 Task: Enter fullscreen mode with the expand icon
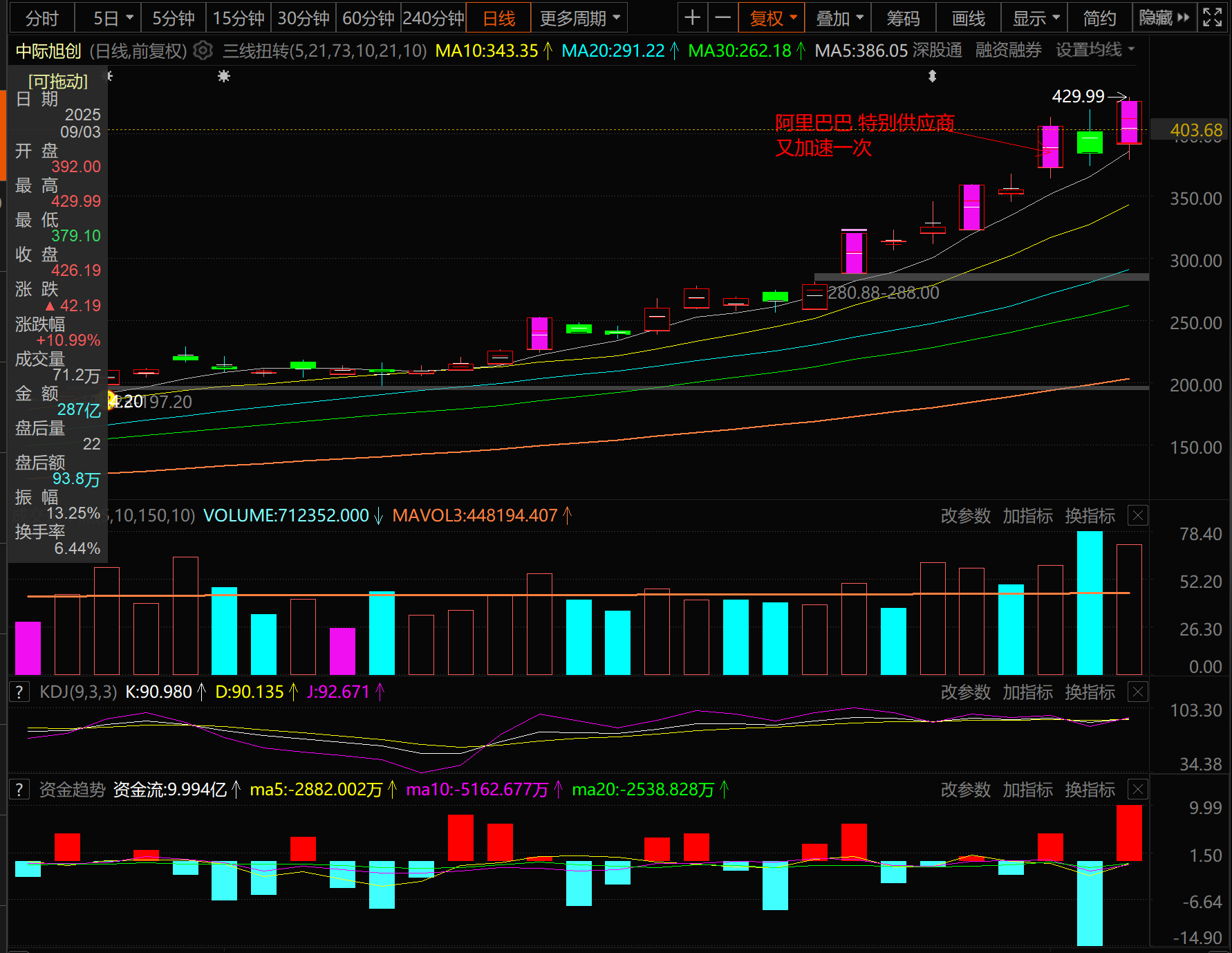tap(1213, 18)
